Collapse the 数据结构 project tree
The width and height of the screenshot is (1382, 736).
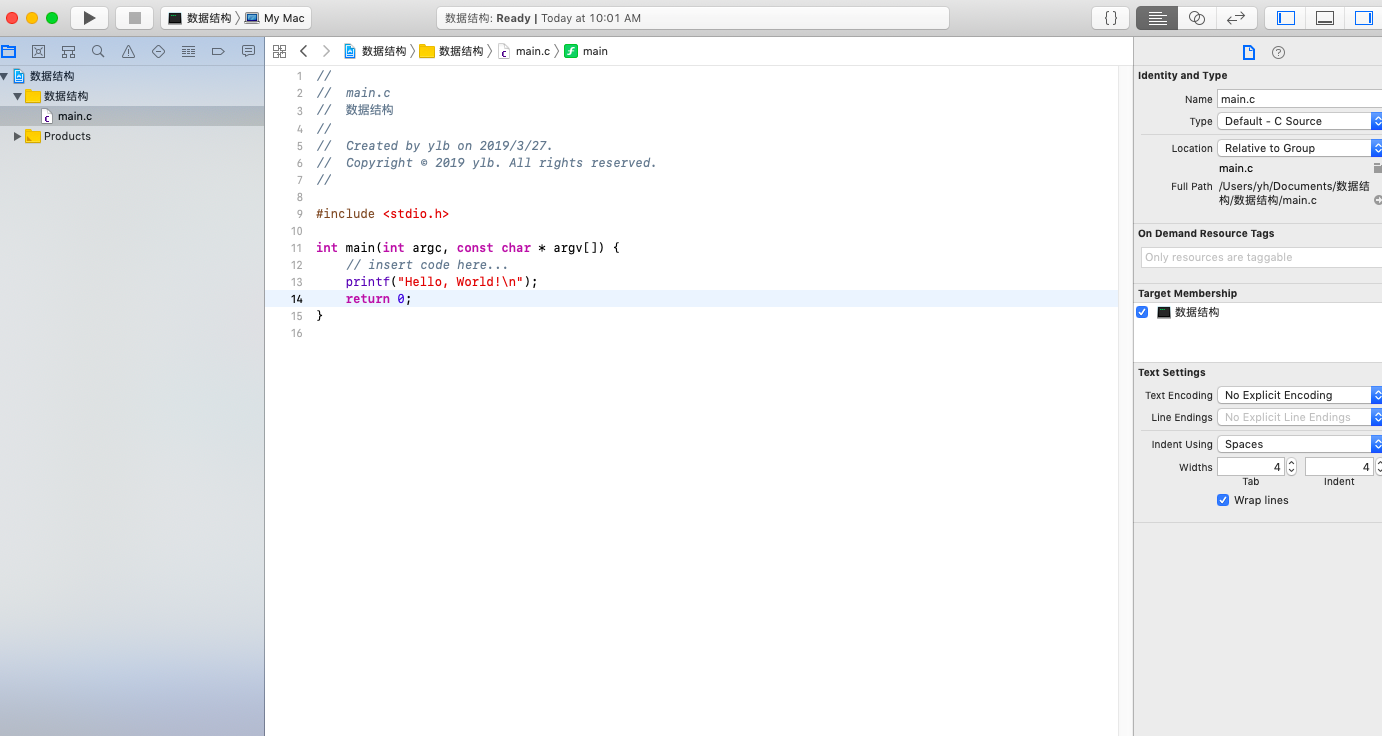[5, 75]
